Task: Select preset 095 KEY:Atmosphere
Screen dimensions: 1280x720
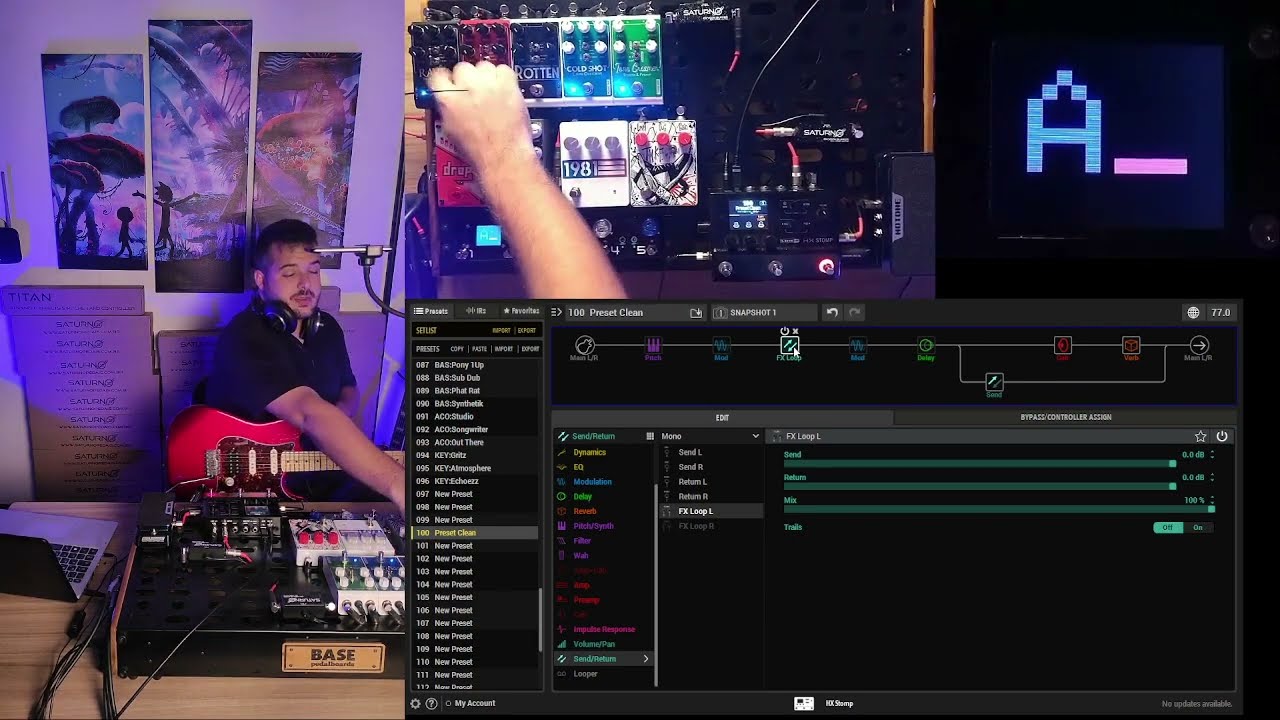Action: (x=475, y=468)
